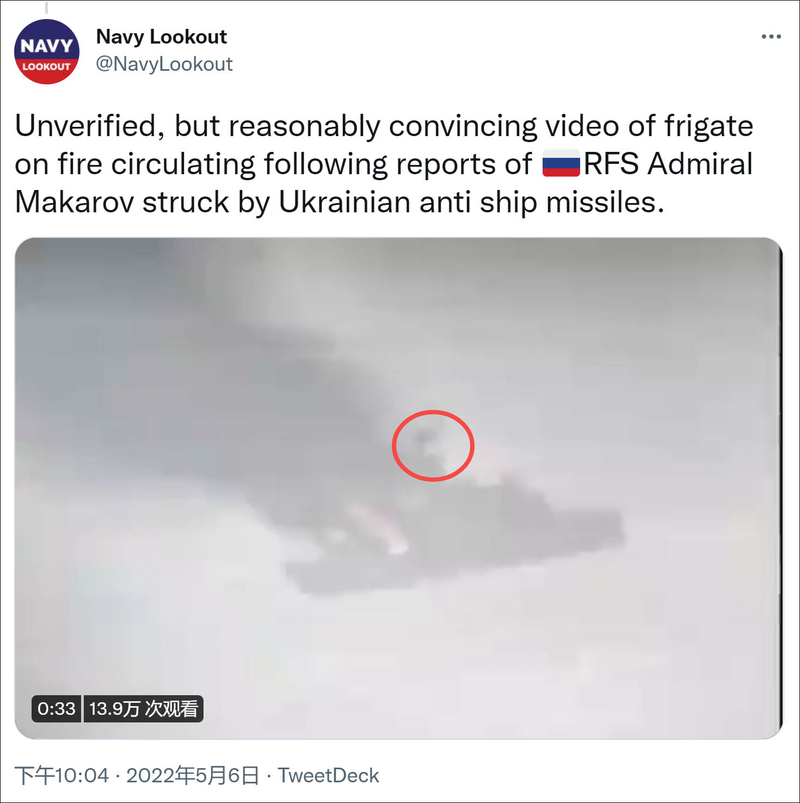Click the thread connector line above the avatar
The width and height of the screenshot is (800, 803).
47,7
